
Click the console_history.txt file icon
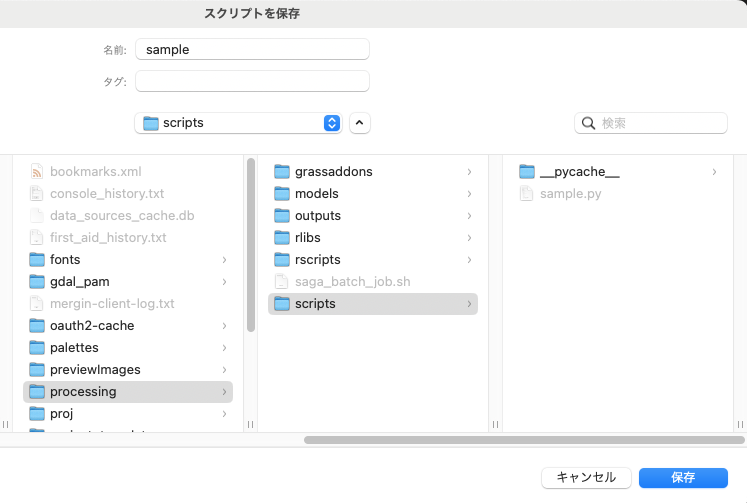[x=37, y=193]
